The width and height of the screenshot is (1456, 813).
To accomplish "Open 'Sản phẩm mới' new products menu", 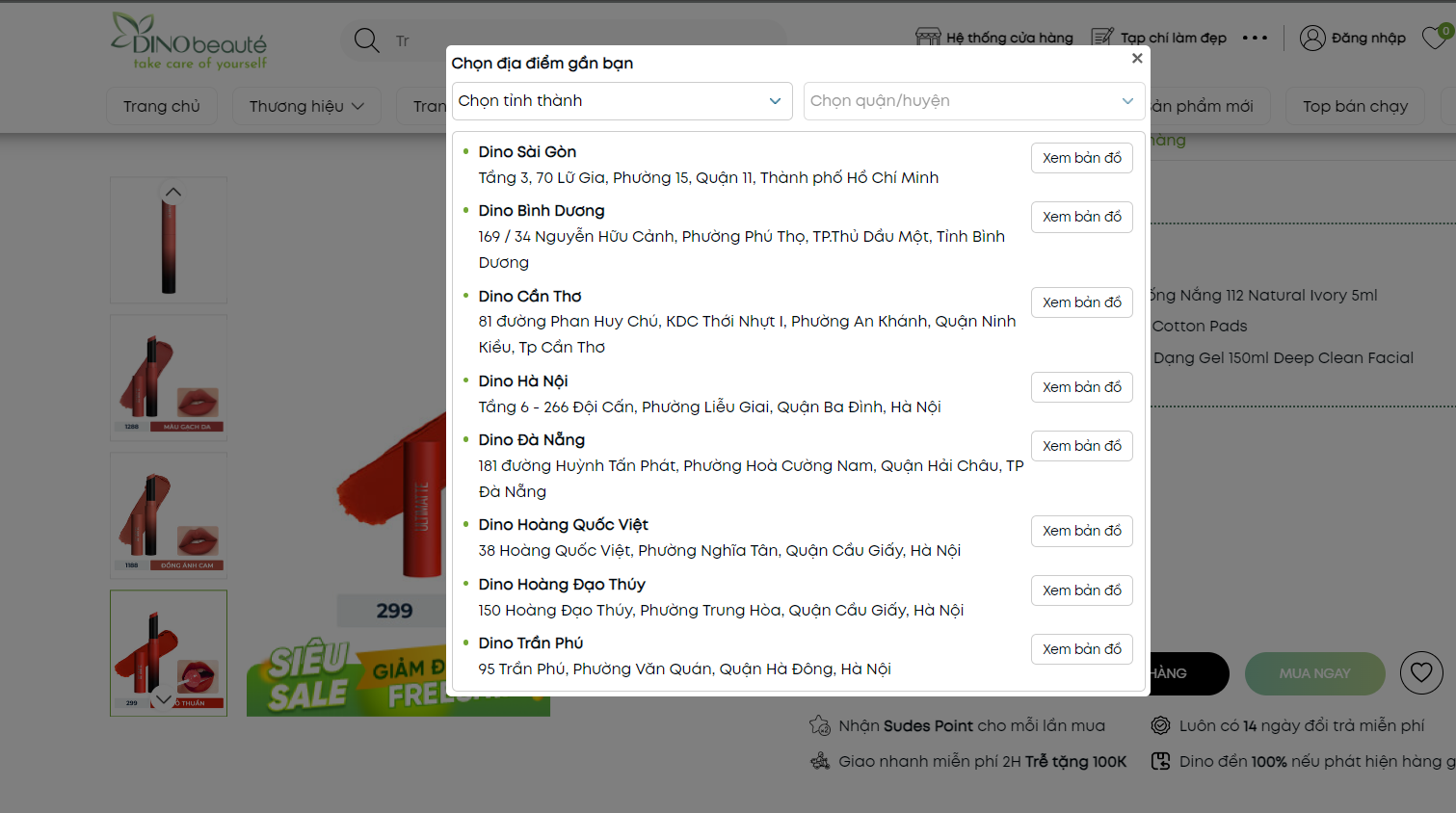I will pyautogui.click(x=1205, y=106).
